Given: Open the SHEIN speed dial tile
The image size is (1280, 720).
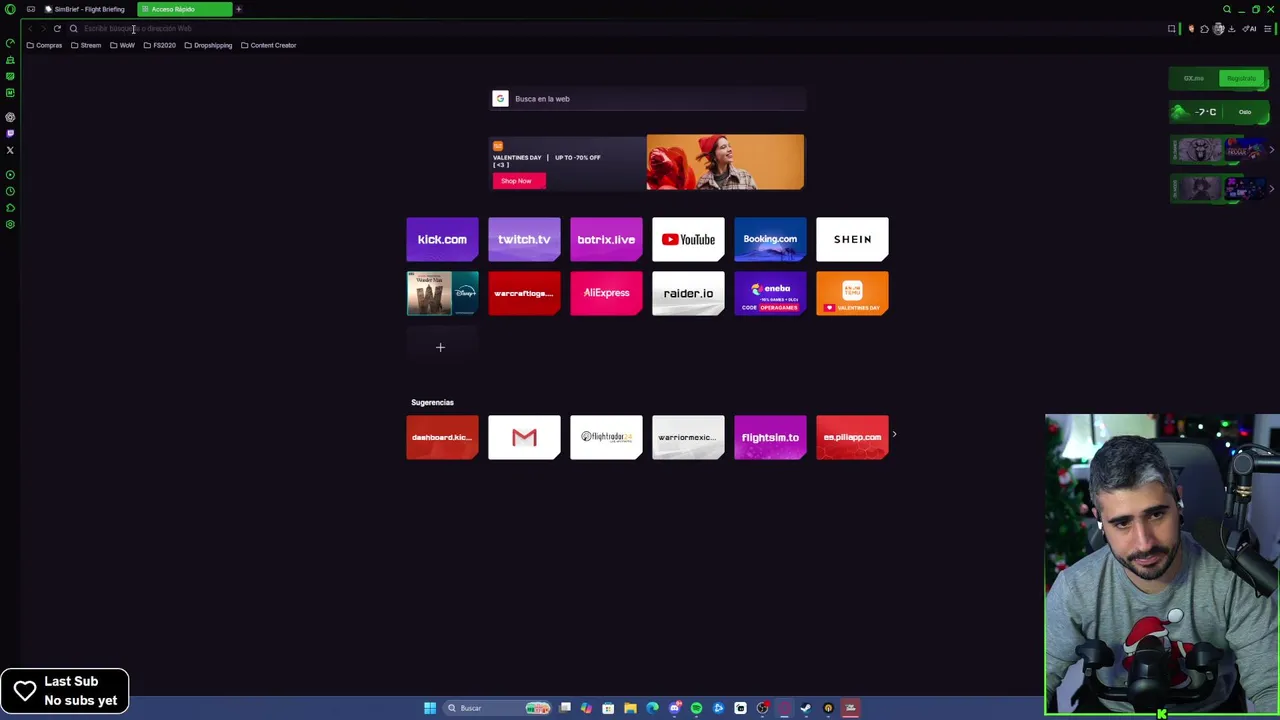Looking at the screenshot, I should click(852, 239).
